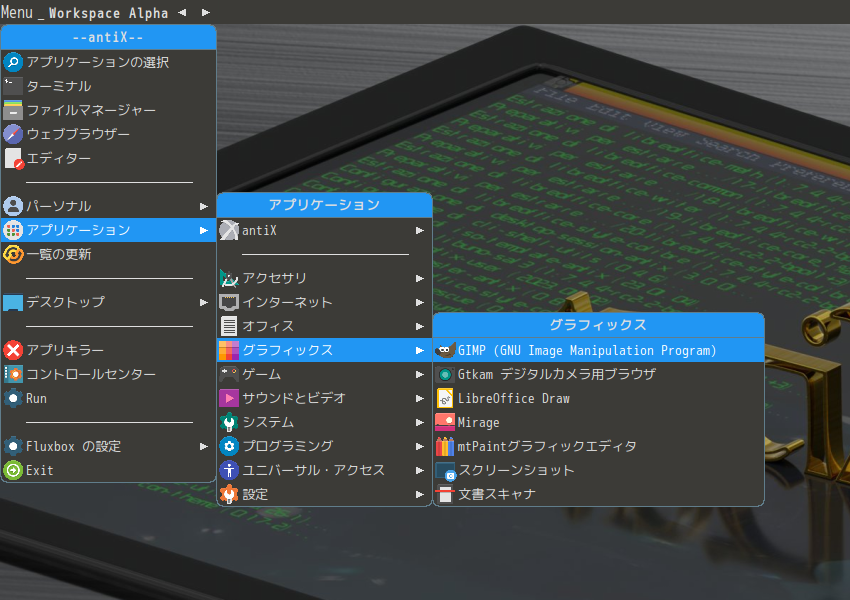
Task: Click the アプリケーション submenu title header
Action: coord(324,205)
